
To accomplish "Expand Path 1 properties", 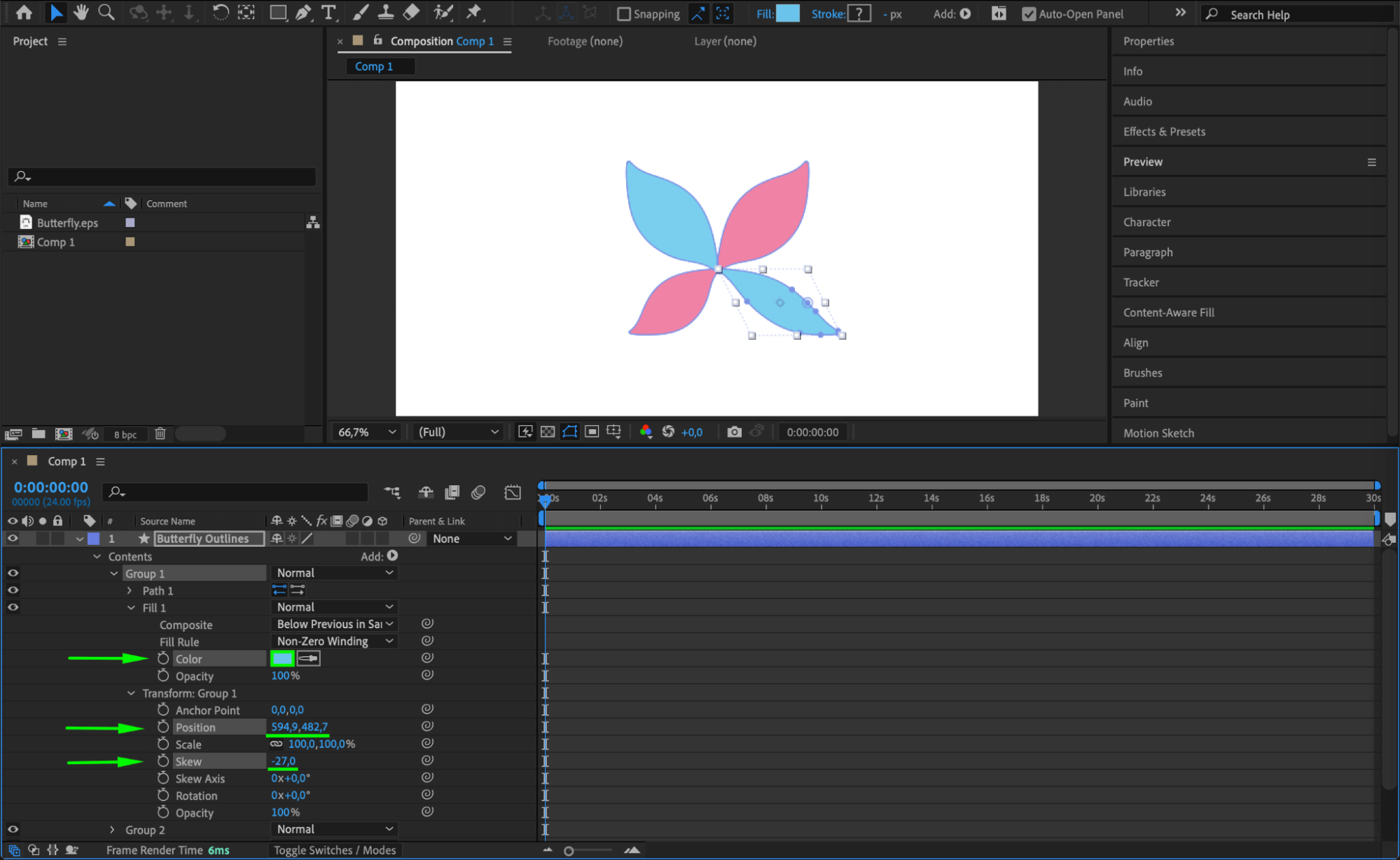I will click(130, 591).
